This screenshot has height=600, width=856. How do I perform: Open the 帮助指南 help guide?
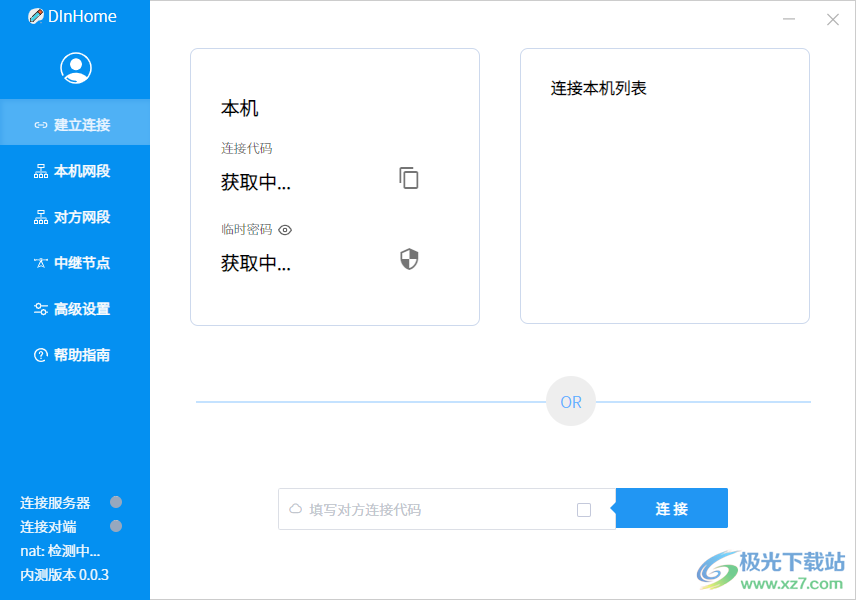(75, 355)
